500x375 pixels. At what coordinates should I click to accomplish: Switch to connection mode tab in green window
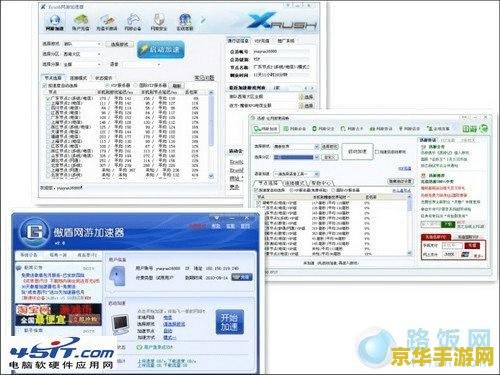295,183
